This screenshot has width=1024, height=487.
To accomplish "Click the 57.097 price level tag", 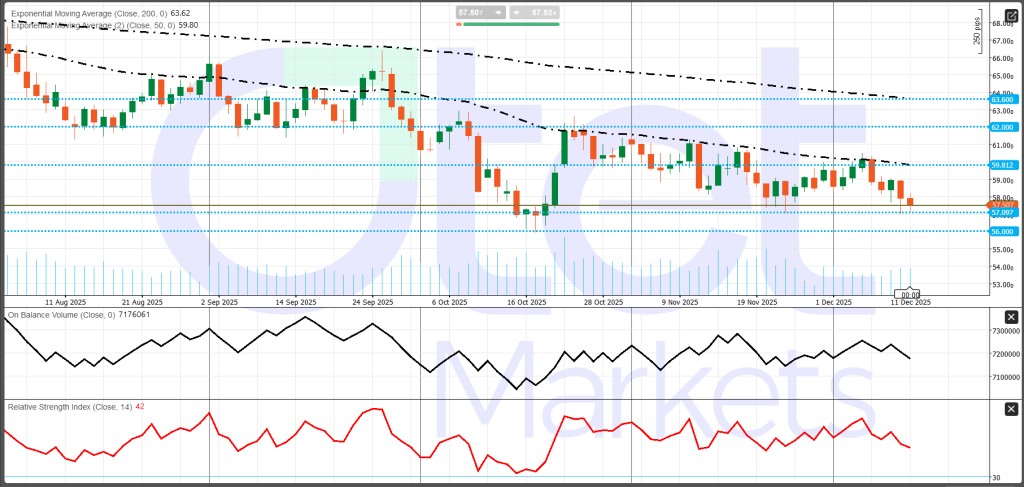I will click(x=1002, y=213).
